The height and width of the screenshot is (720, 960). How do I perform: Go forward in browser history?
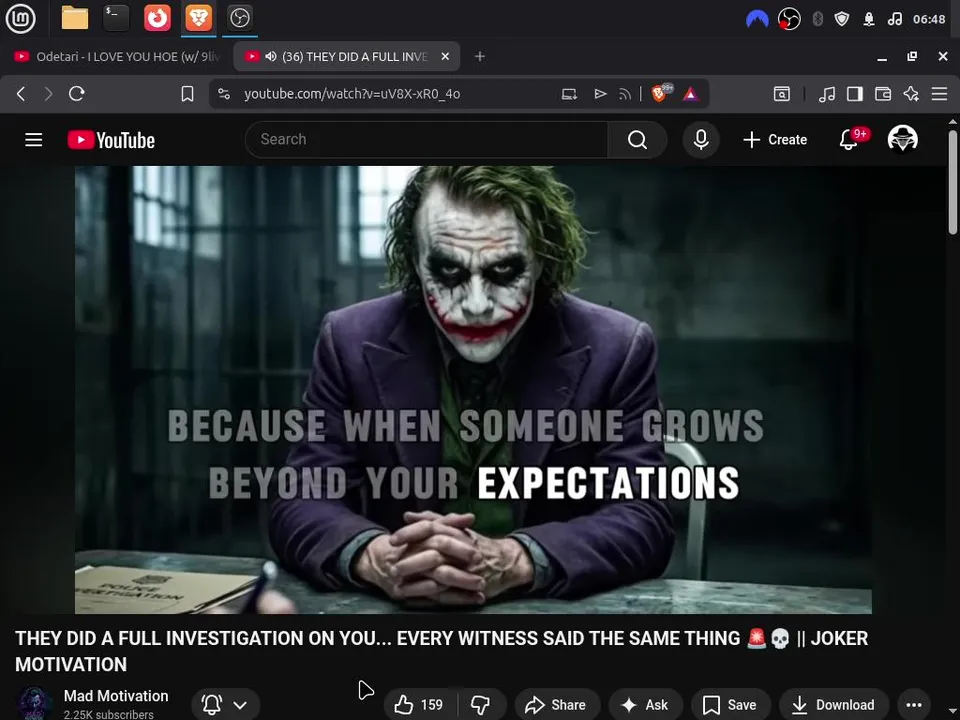(48, 94)
